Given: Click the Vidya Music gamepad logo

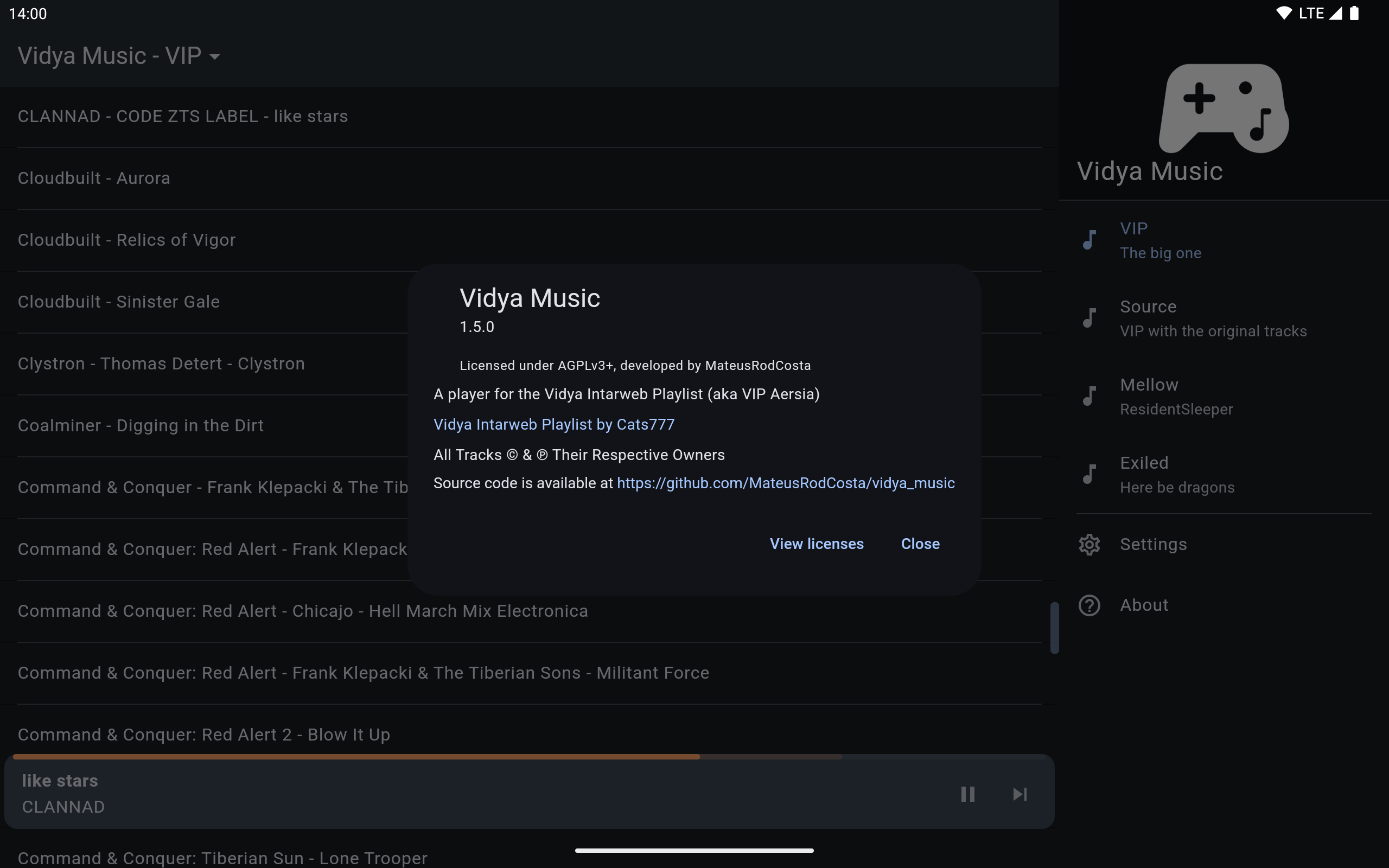Looking at the screenshot, I should click(1224, 108).
